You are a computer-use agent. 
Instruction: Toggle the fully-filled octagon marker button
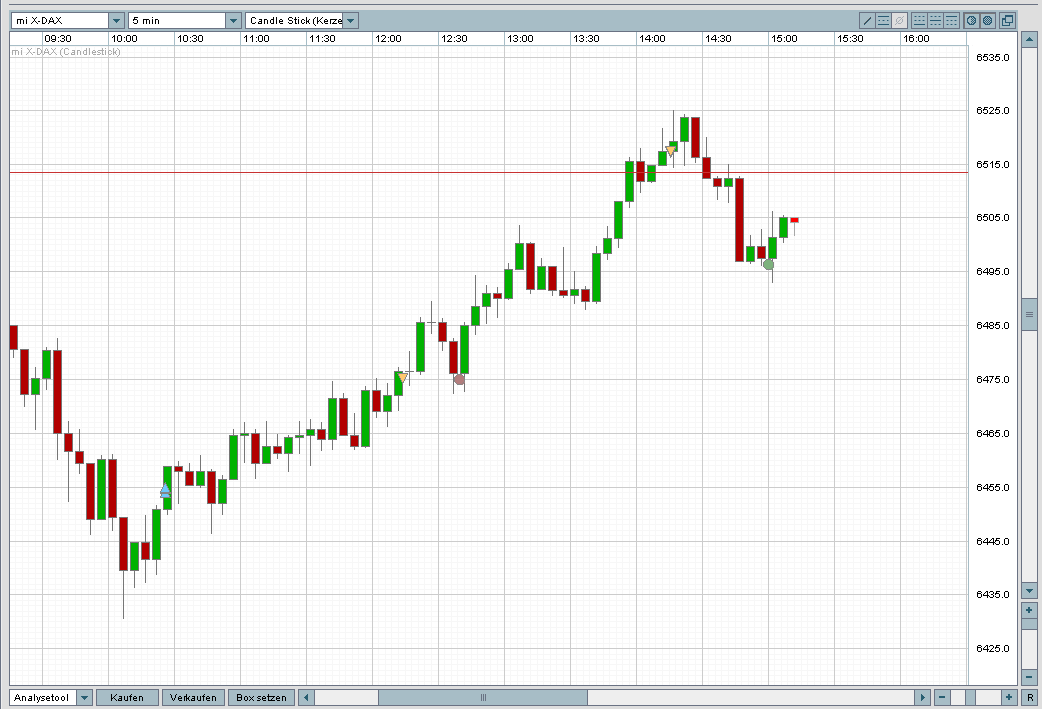tap(988, 21)
